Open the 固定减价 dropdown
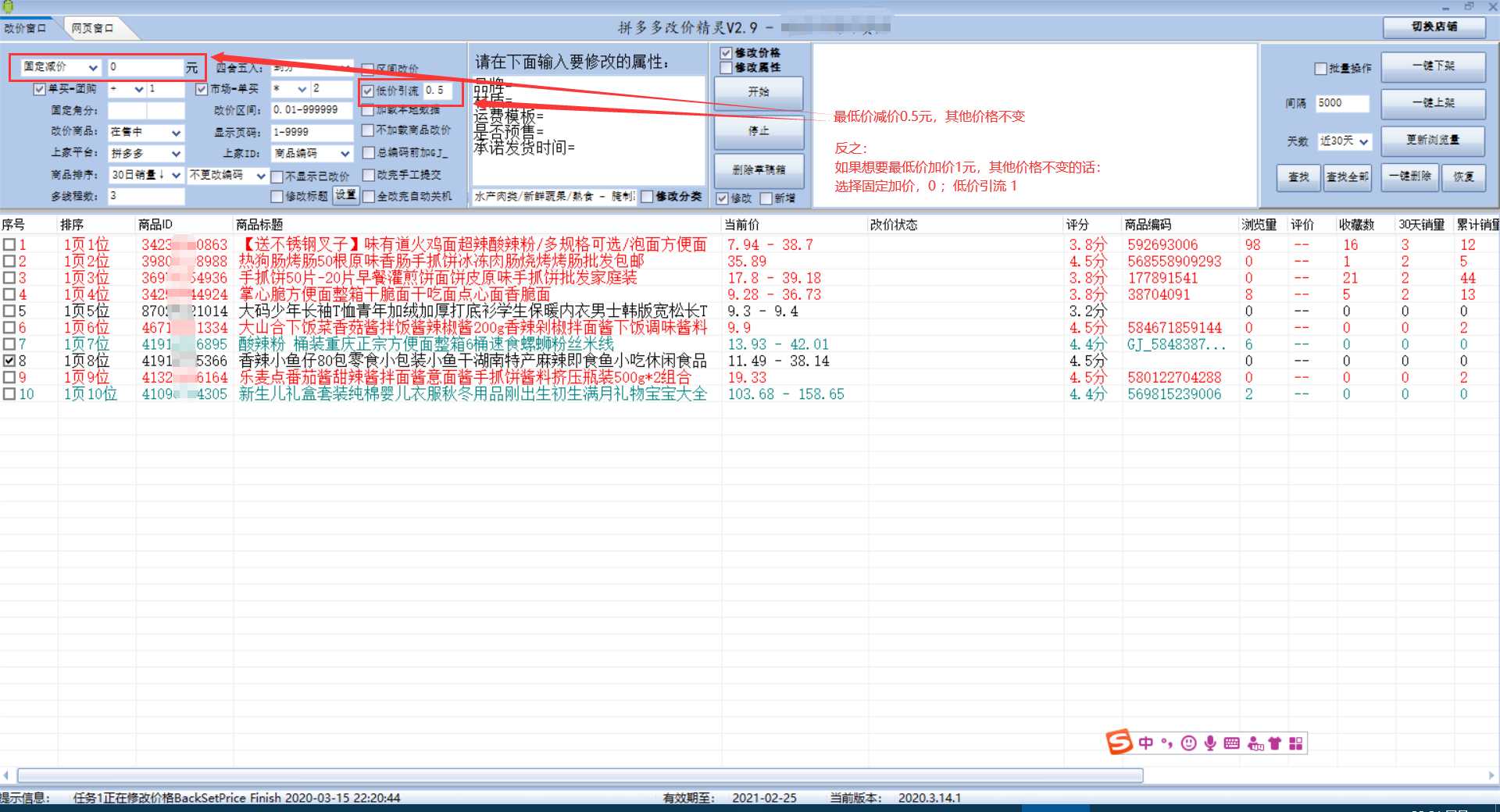Image resolution: width=1500 pixels, height=812 pixels. (93, 68)
